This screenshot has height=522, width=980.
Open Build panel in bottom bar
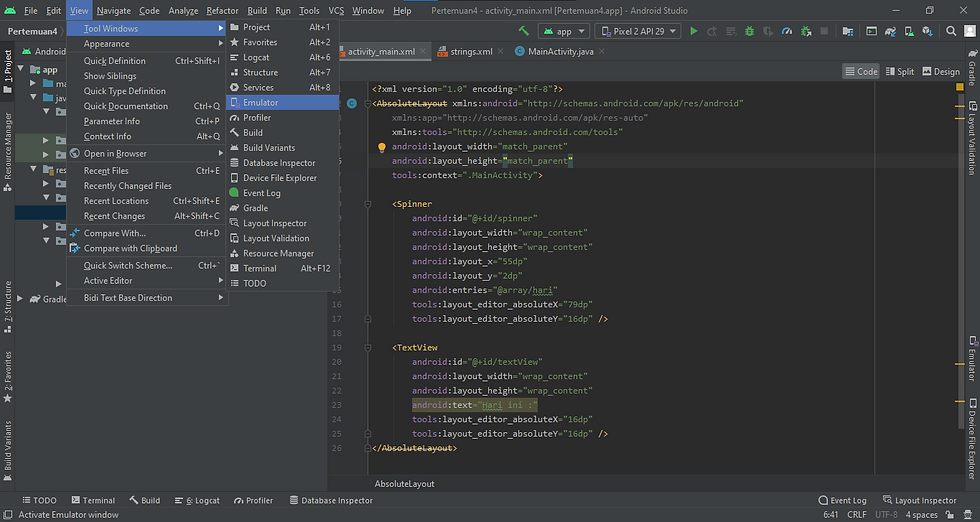(x=144, y=500)
